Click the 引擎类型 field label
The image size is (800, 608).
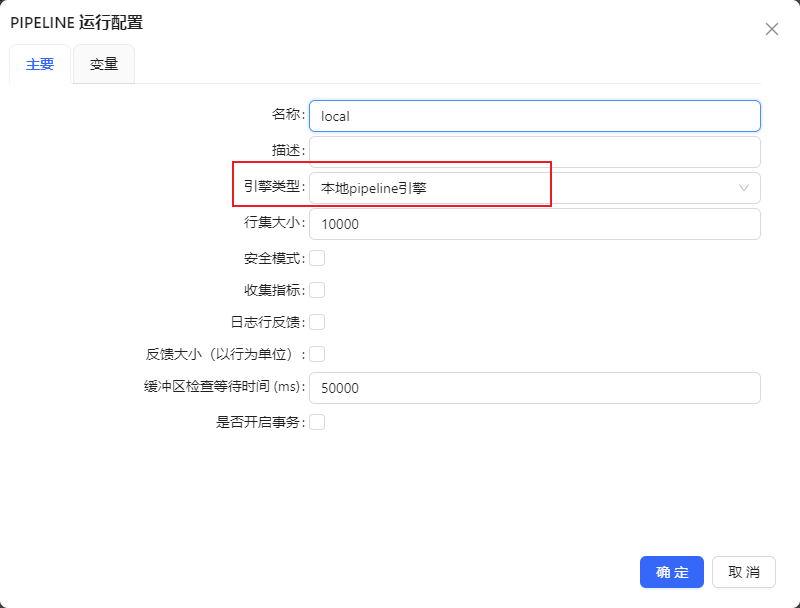(273, 186)
